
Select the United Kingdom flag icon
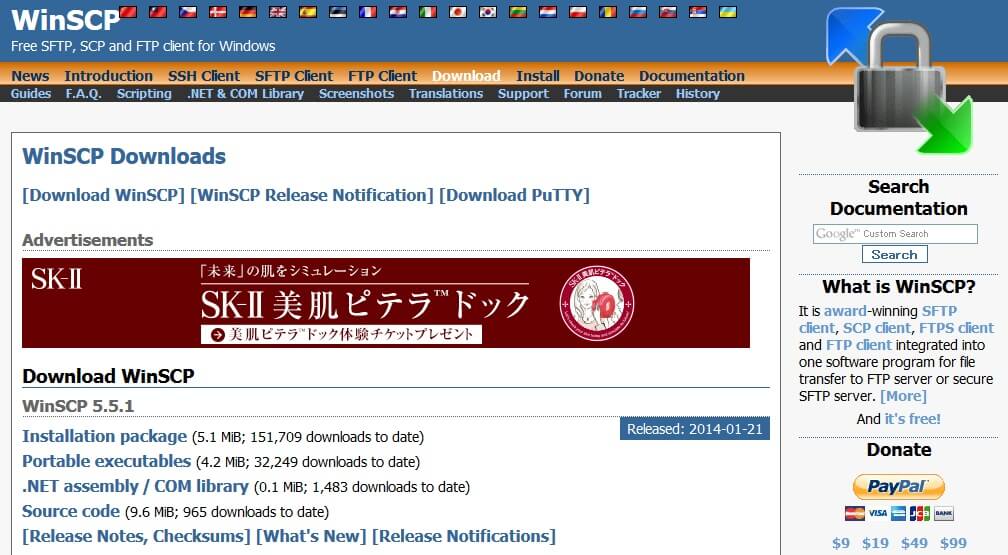pyautogui.click(x=278, y=12)
